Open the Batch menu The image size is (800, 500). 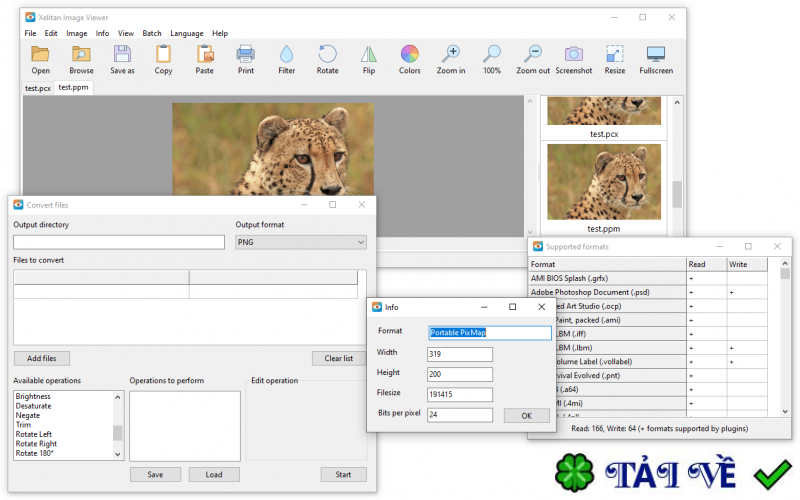pyautogui.click(x=152, y=33)
